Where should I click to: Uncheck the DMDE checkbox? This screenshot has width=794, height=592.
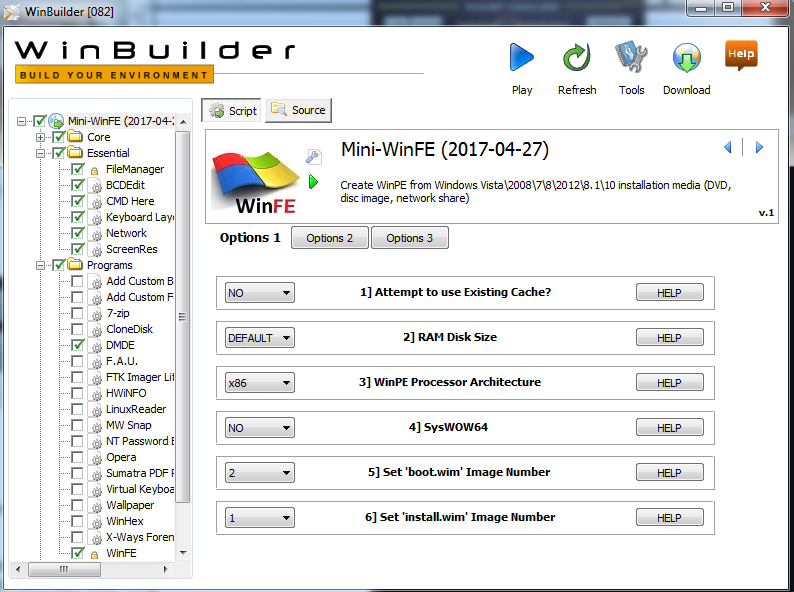[x=77, y=345]
